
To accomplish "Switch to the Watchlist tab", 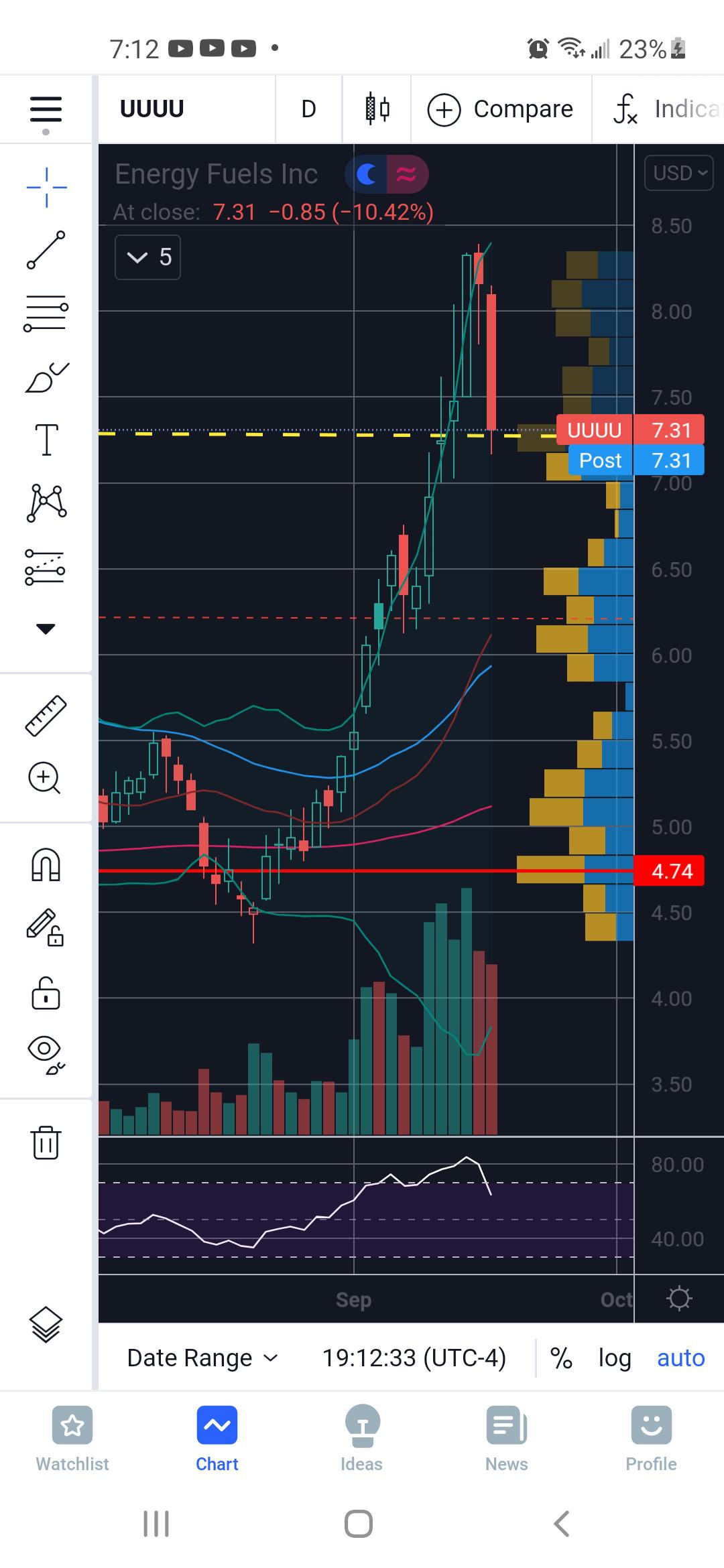I will 72,1439.
